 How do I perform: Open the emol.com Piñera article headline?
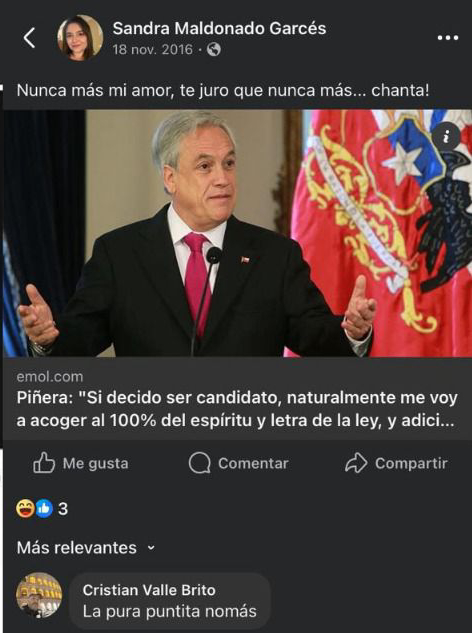pyautogui.click(x=237, y=409)
